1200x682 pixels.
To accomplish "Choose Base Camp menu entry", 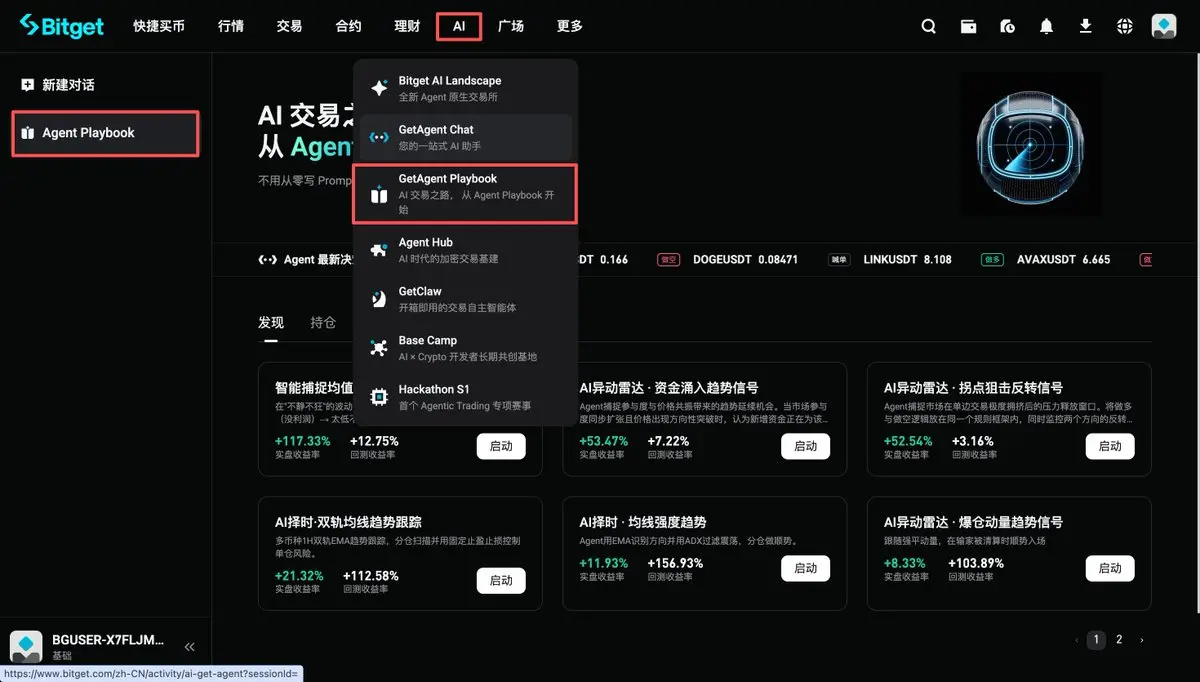I will [466, 348].
